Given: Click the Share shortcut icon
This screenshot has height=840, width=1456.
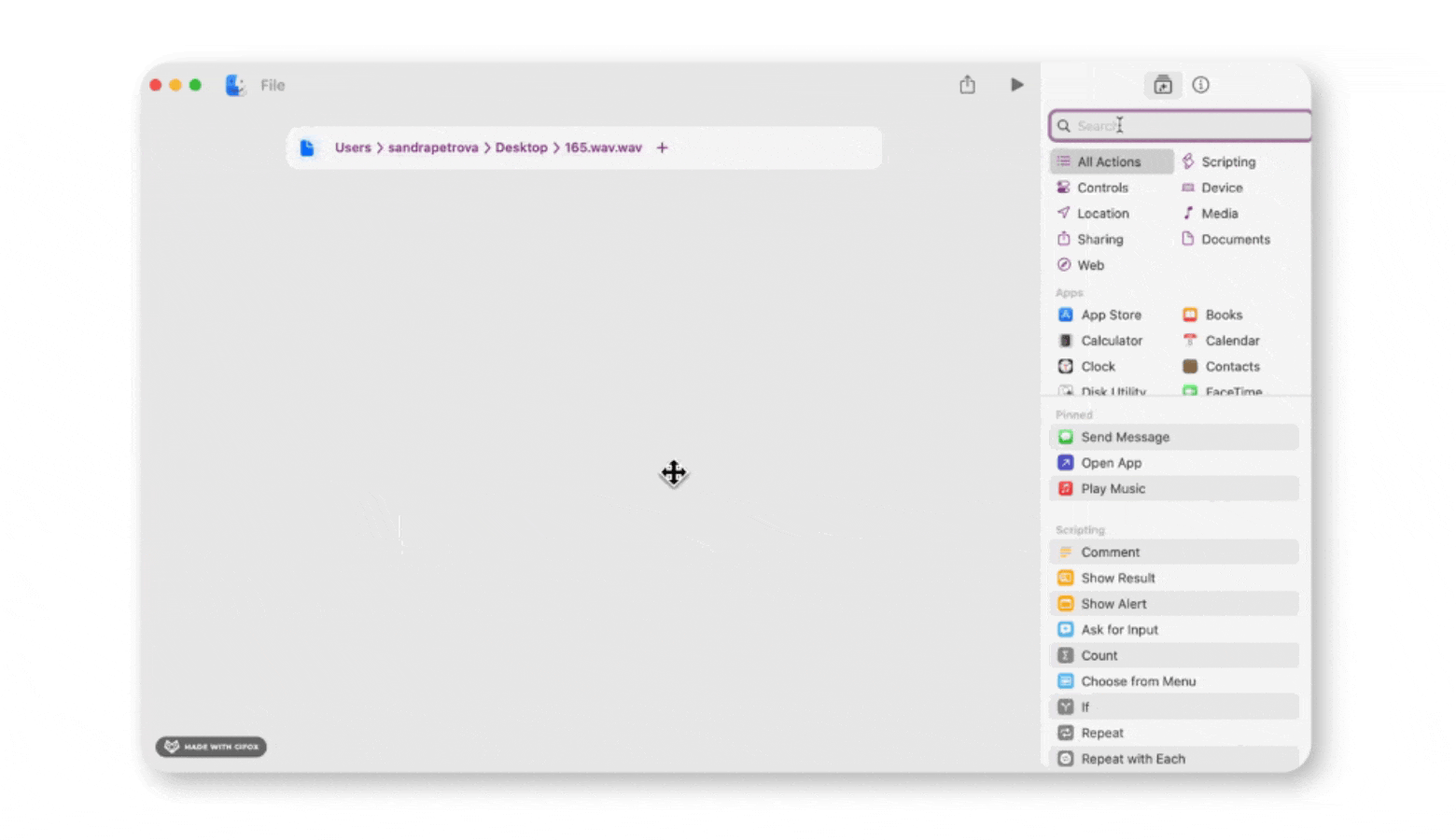Looking at the screenshot, I should [x=967, y=85].
